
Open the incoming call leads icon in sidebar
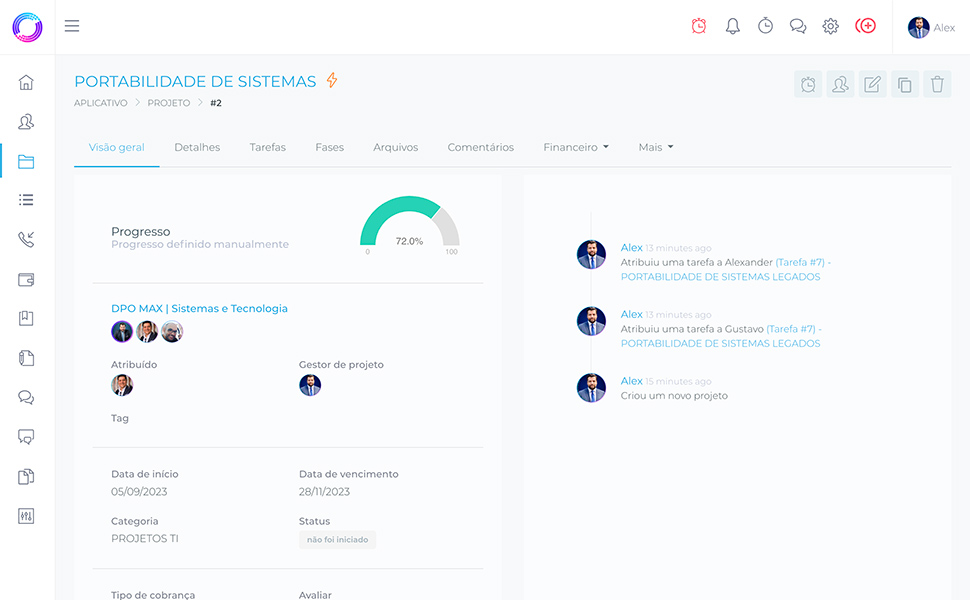(x=26, y=239)
